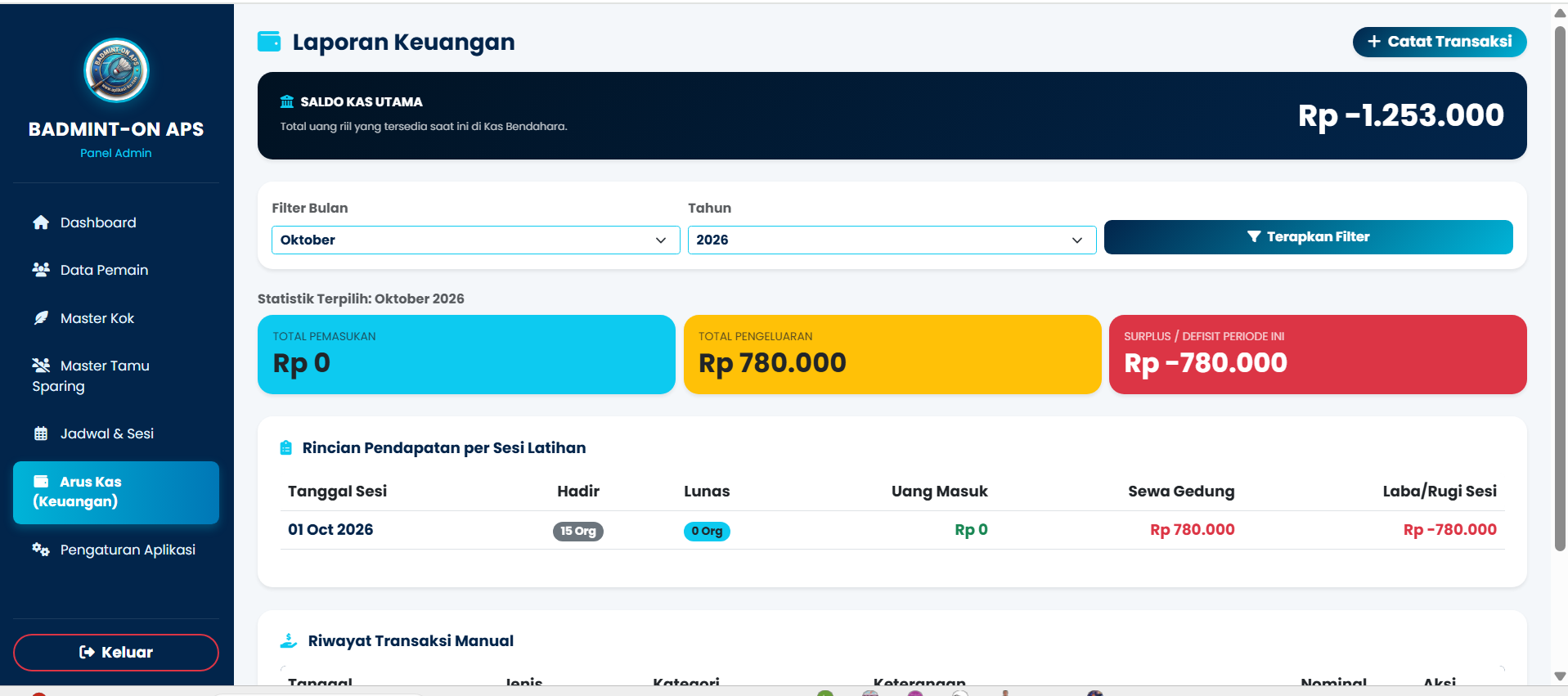Click the Master Kok shuttlecock icon
The image size is (1568, 696).
point(41,318)
